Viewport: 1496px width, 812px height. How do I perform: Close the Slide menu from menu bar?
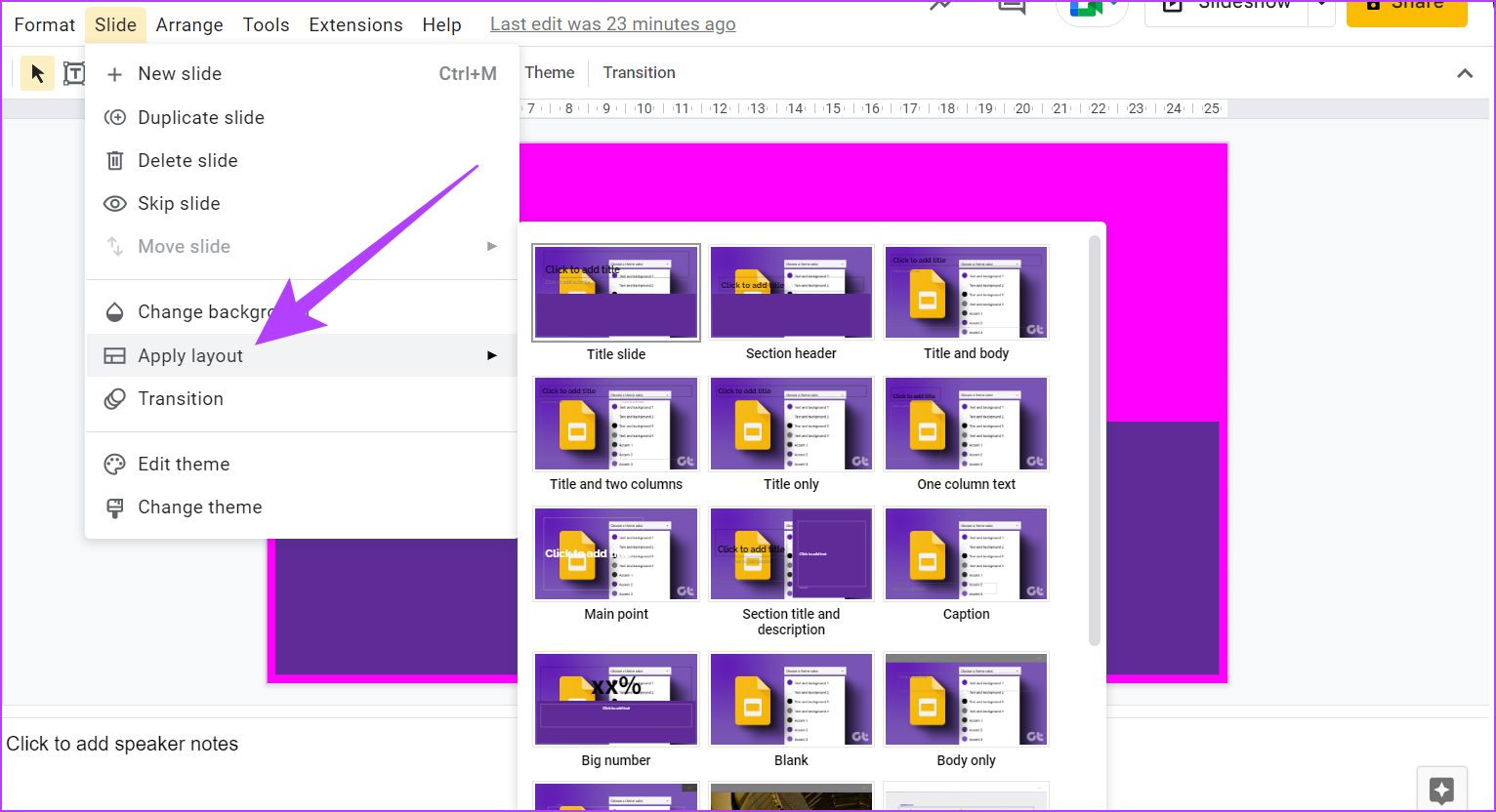(115, 24)
